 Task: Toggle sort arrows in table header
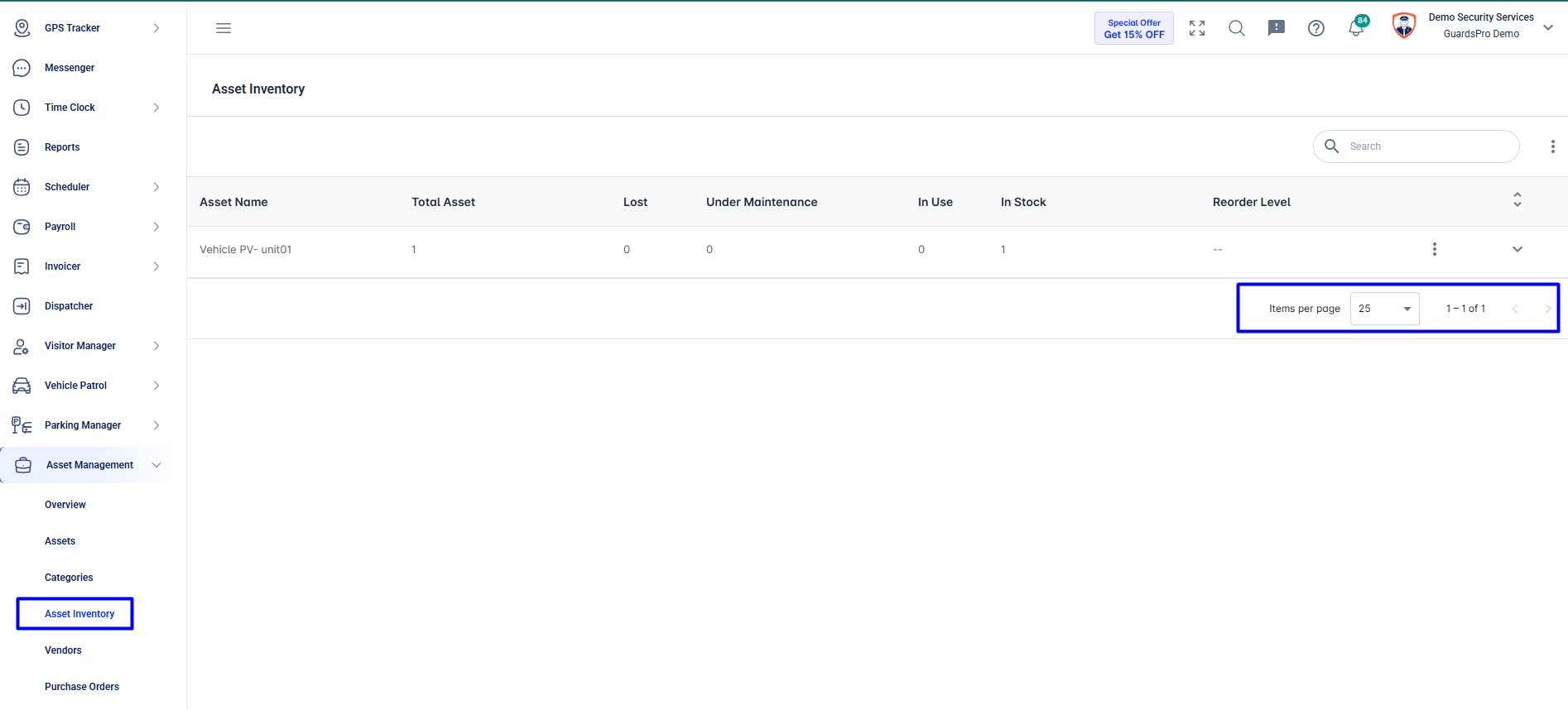pos(1517,200)
